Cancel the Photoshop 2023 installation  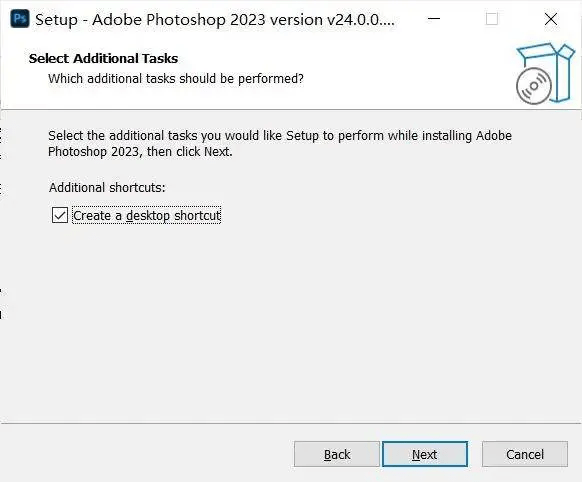tap(525, 454)
